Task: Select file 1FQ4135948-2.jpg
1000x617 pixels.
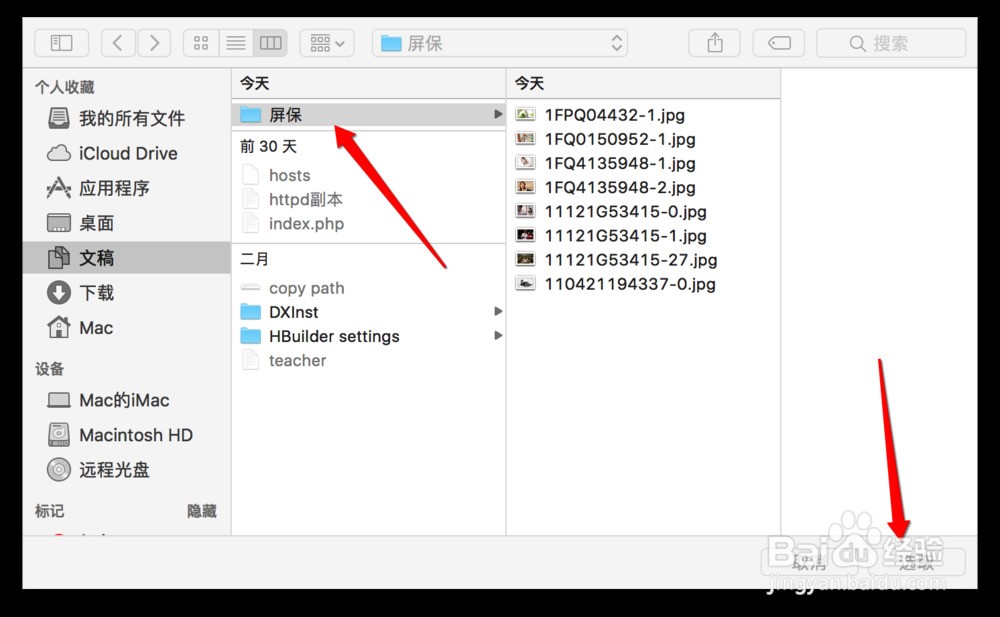Action: click(643, 188)
